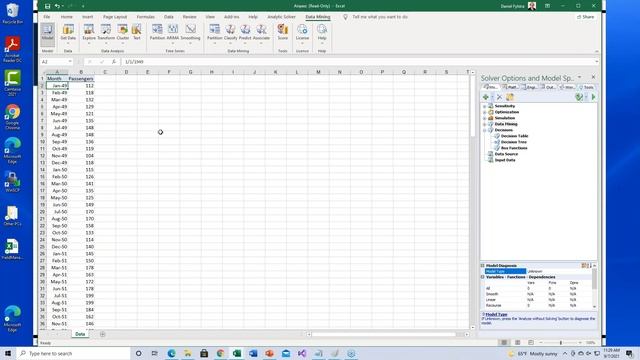640x360 pixels.
Task: Expand the Simulation tree node
Action: pyautogui.click(x=484, y=118)
